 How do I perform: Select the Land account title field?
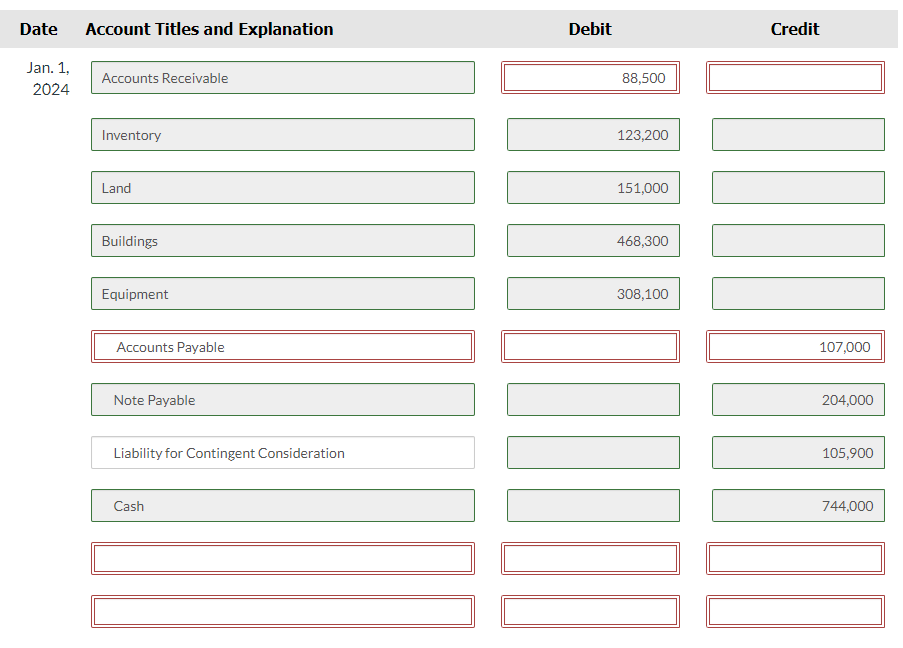pos(282,187)
